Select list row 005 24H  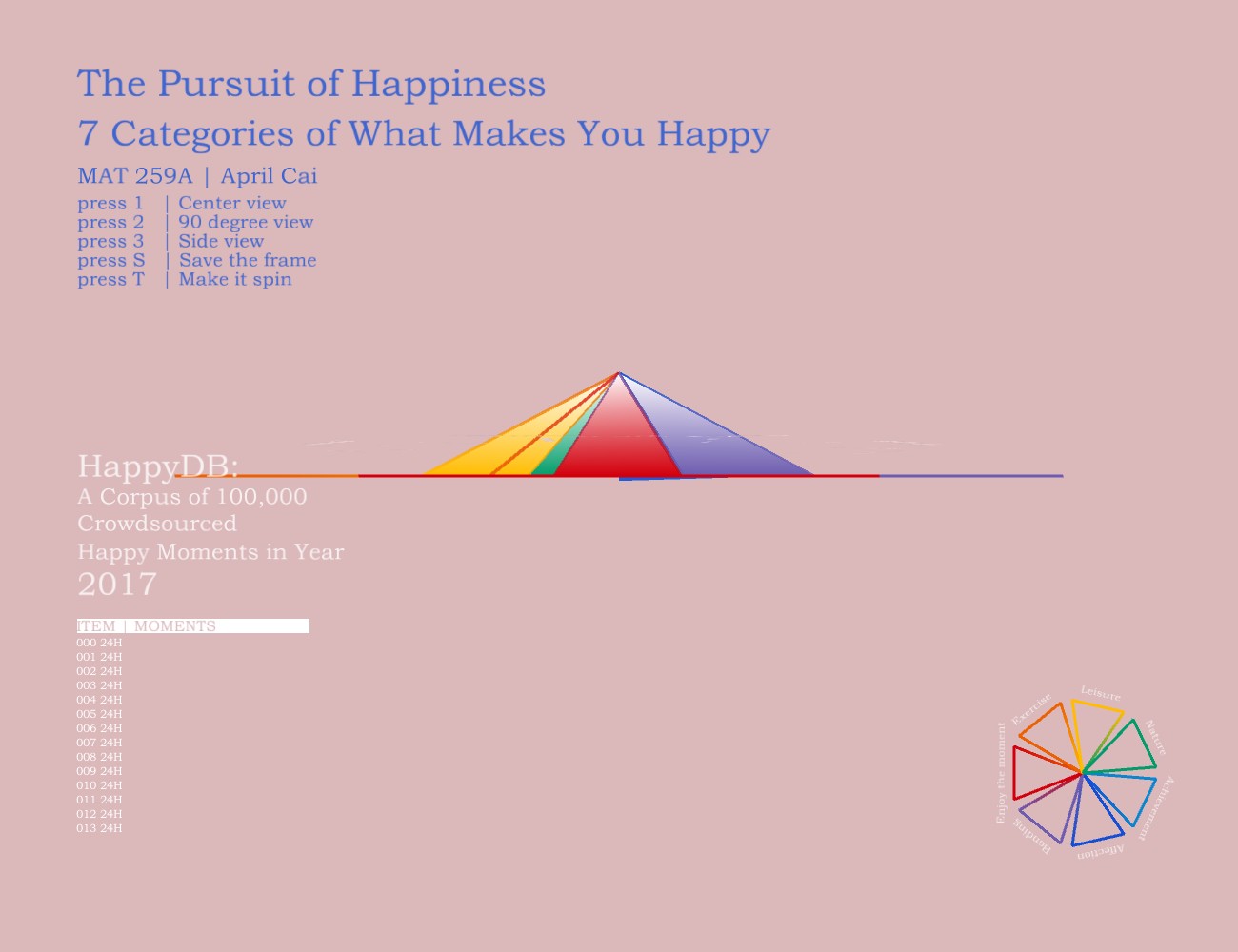[99, 714]
